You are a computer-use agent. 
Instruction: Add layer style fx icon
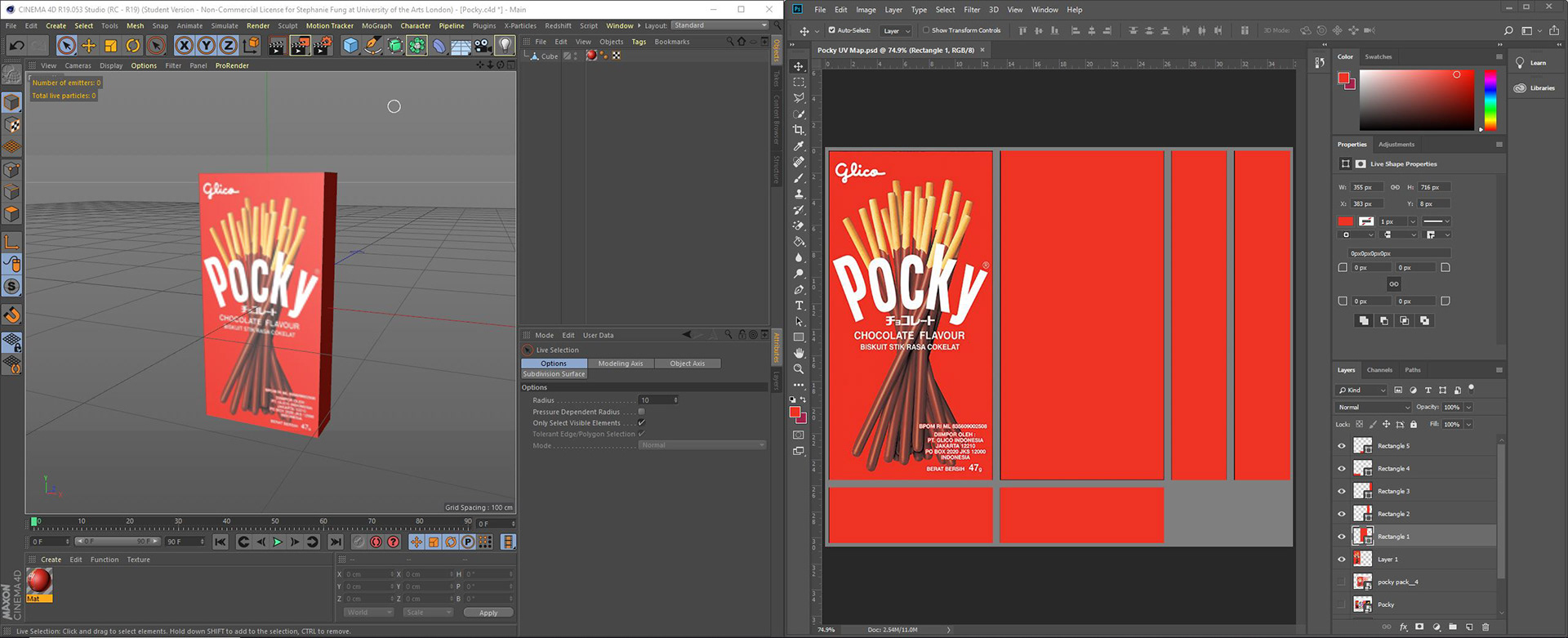tap(1404, 627)
